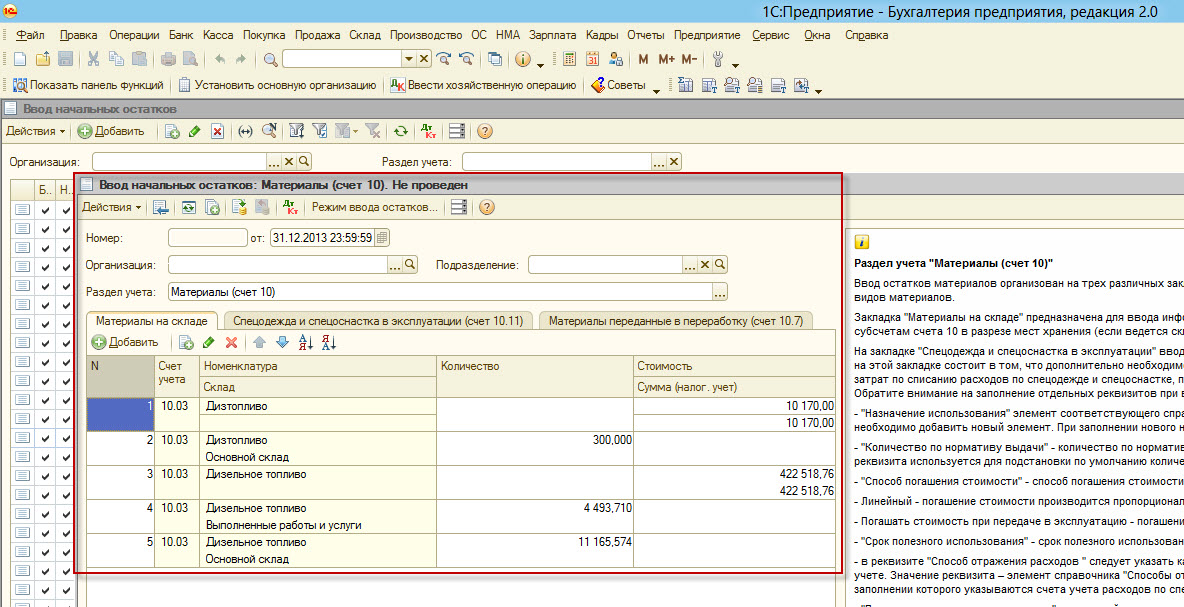
Task: Sort table rows ascending with the А-Я icon
Action: [x=306, y=342]
